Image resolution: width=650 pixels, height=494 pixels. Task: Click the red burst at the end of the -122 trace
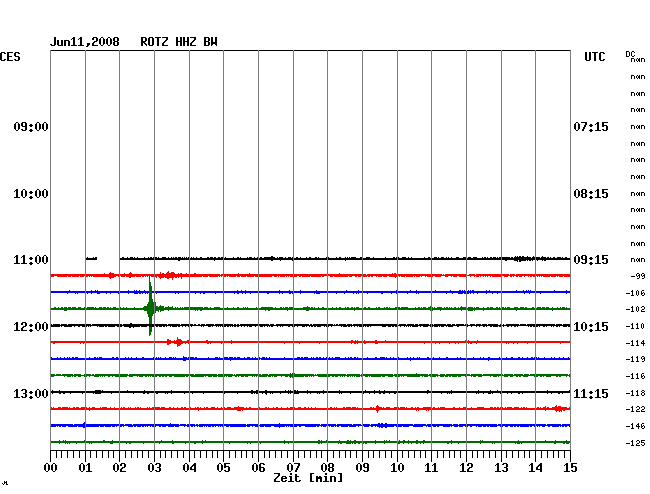(x=560, y=409)
